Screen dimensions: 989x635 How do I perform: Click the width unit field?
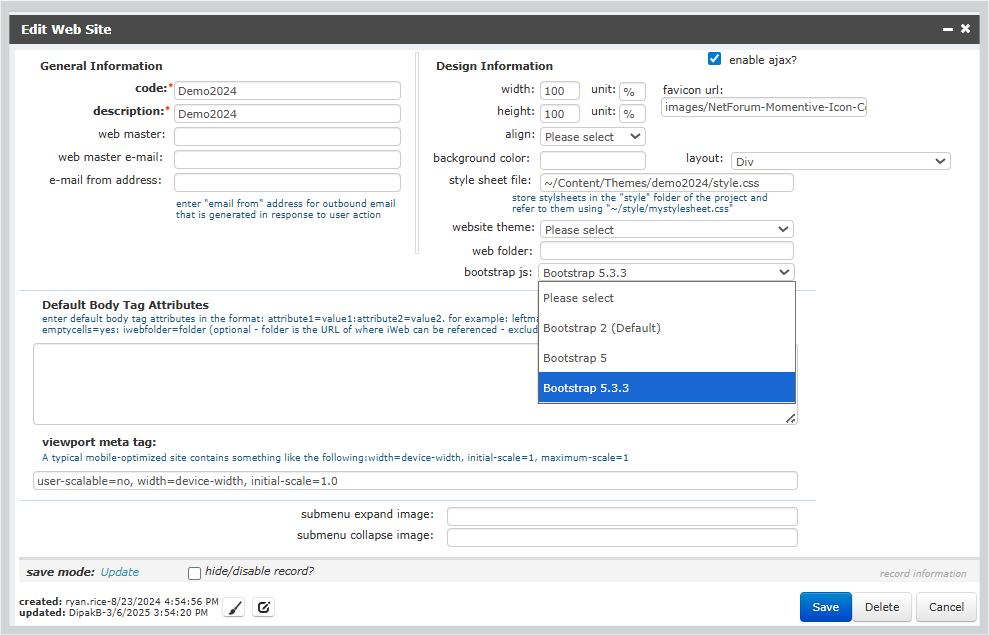(x=632, y=91)
